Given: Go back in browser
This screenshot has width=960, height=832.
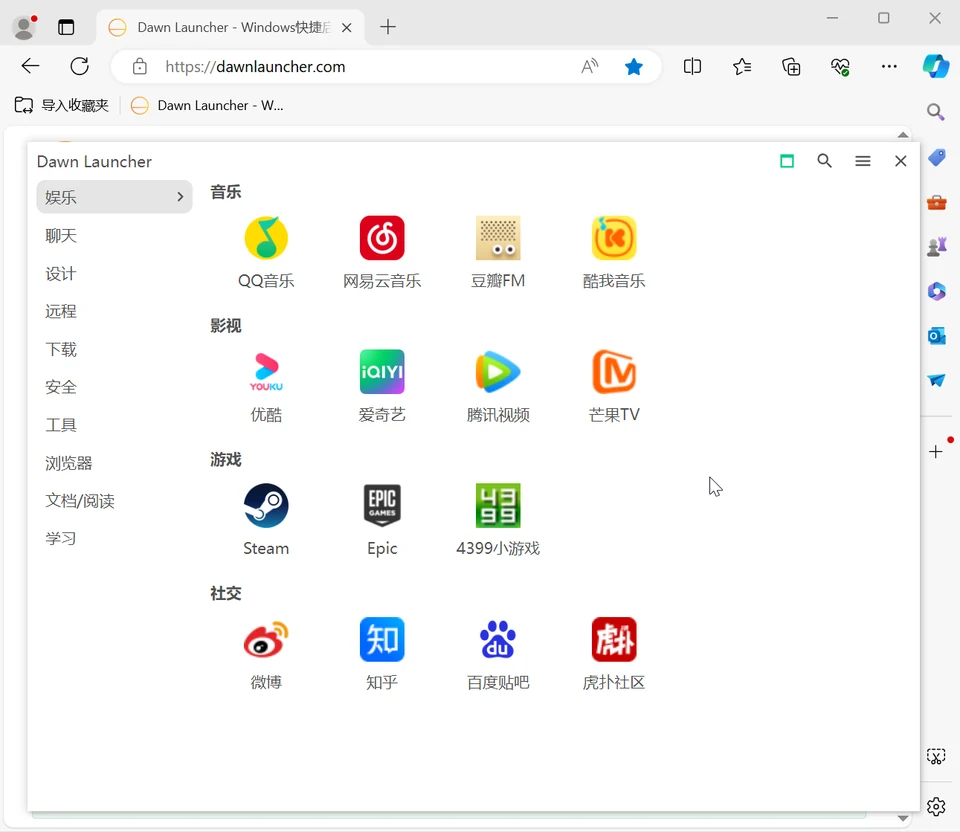Looking at the screenshot, I should pos(30,66).
